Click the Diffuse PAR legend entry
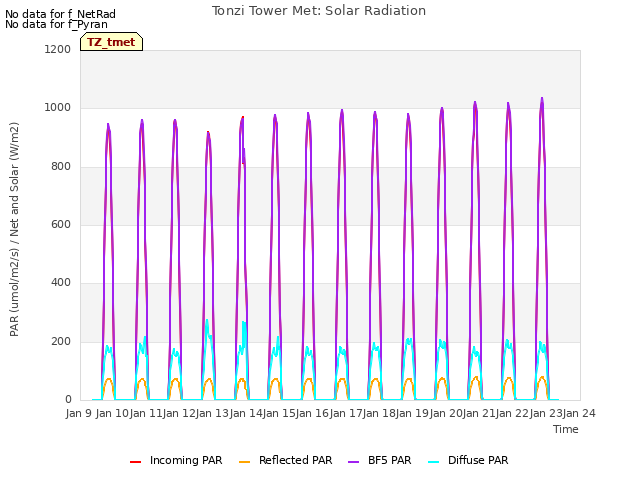This screenshot has width=640, height=480. [x=468, y=460]
